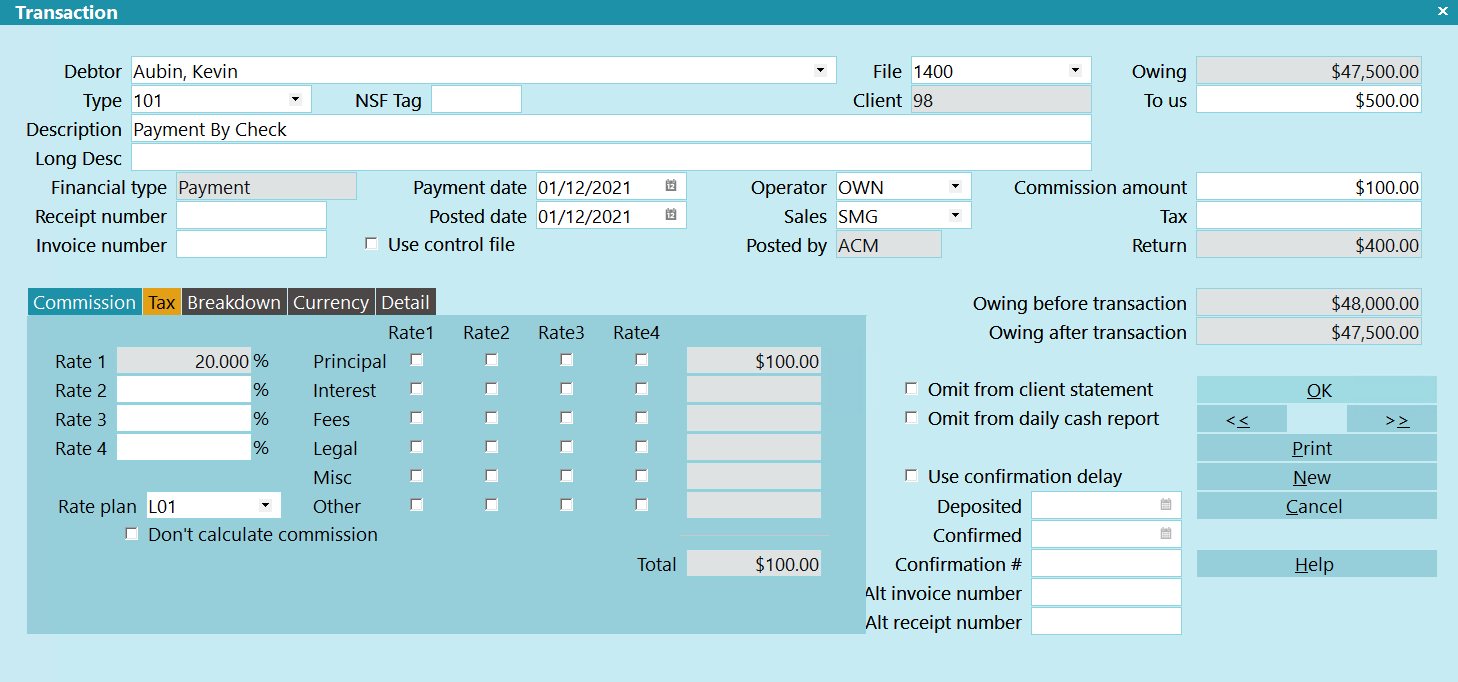Image resolution: width=1458 pixels, height=682 pixels.
Task: Create a New transaction
Action: [1317, 477]
